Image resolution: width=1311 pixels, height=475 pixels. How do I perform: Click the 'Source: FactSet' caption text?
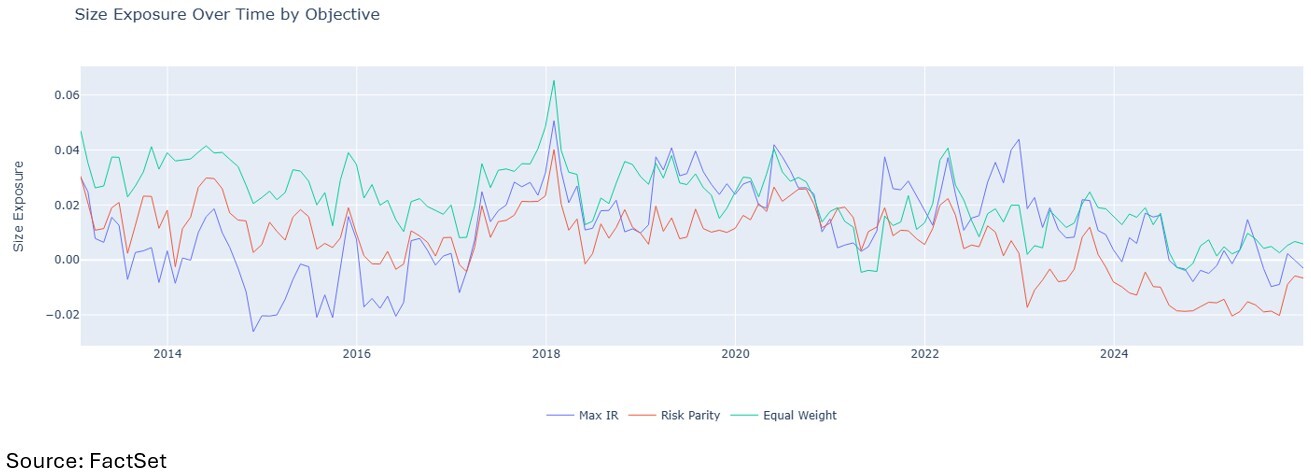(x=84, y=460)
